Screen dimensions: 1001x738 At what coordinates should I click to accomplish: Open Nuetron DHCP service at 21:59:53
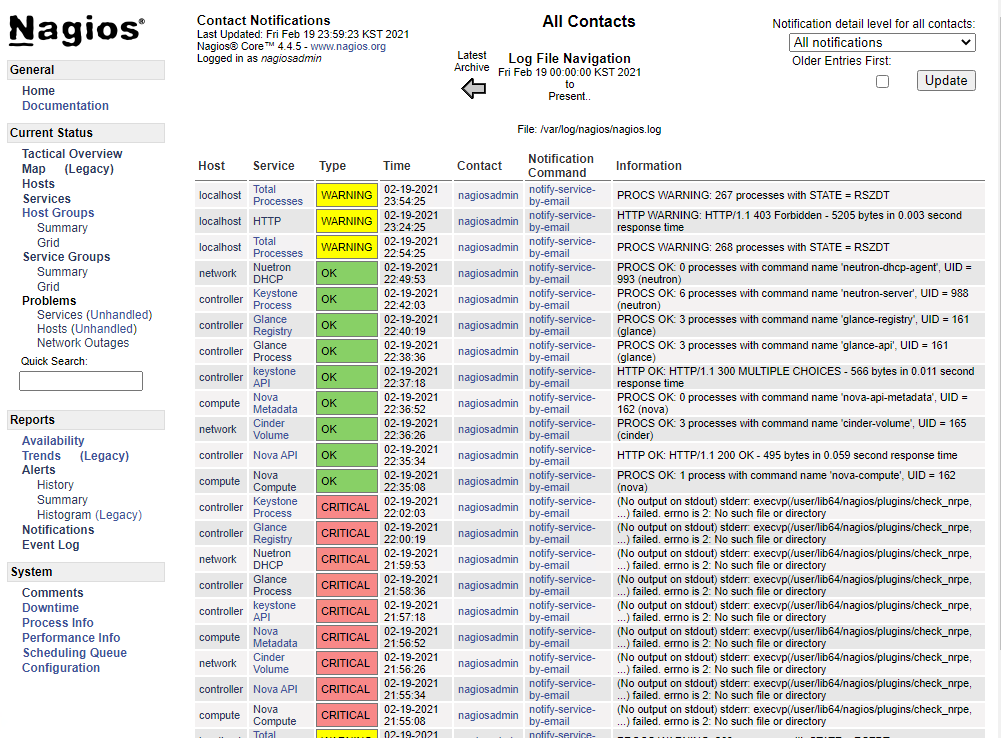(x=272, y=559)
